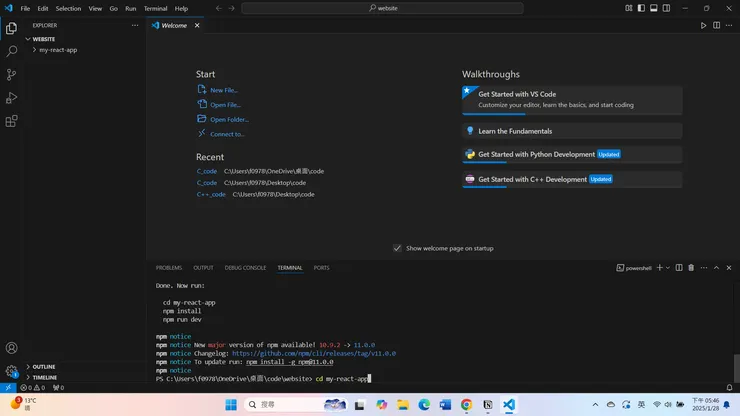The width and height of the screenshot is (740, 416).
Task: Open the Extensions view
Action: tap(11, 121)
